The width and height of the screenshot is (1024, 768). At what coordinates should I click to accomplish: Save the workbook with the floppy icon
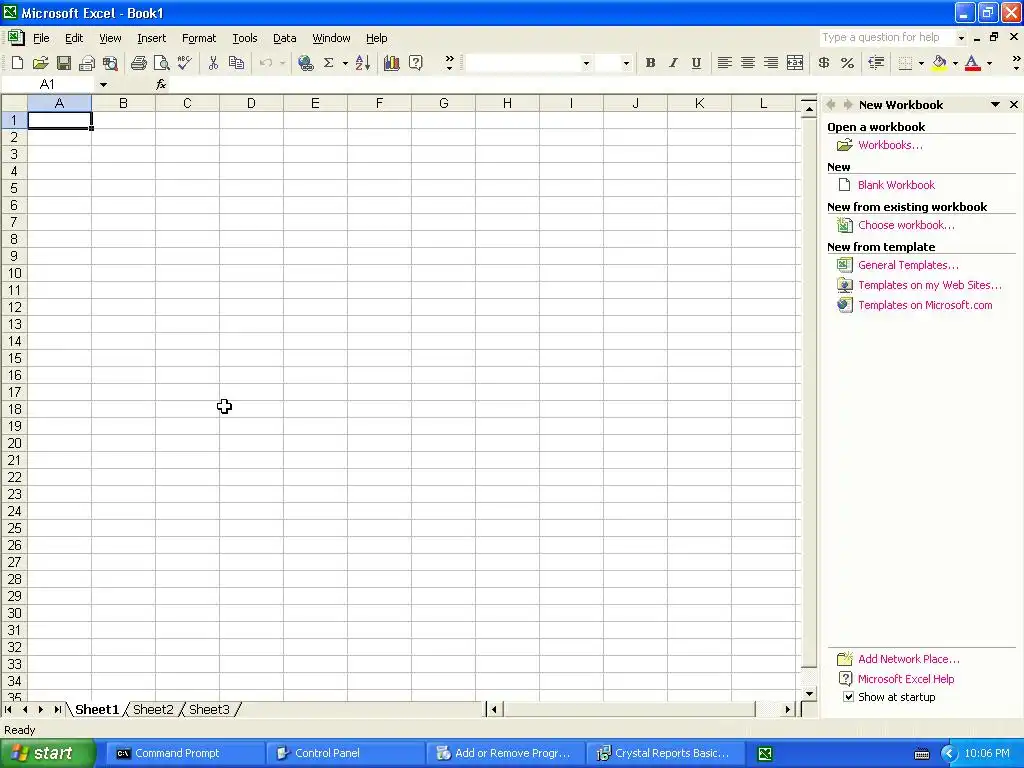click(x=64, y=63)
